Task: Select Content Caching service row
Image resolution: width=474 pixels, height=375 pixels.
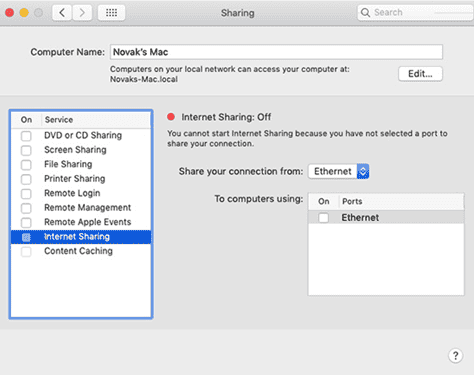Action: point(81,251)
